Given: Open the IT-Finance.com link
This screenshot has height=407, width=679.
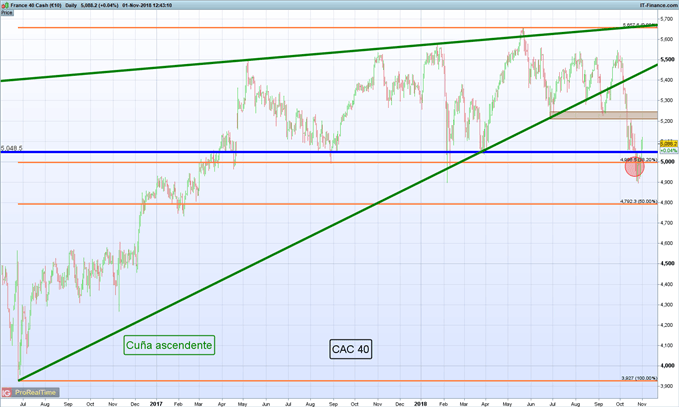Looking at the screenshot, I should (x=659, y=5).
